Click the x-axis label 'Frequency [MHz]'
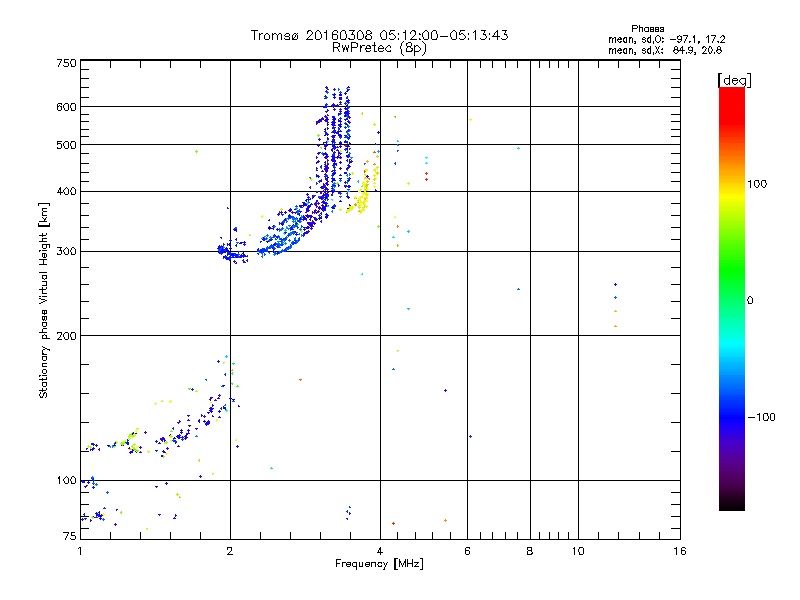Viewport: 800px width, 600px height. [x=379, y=564]
